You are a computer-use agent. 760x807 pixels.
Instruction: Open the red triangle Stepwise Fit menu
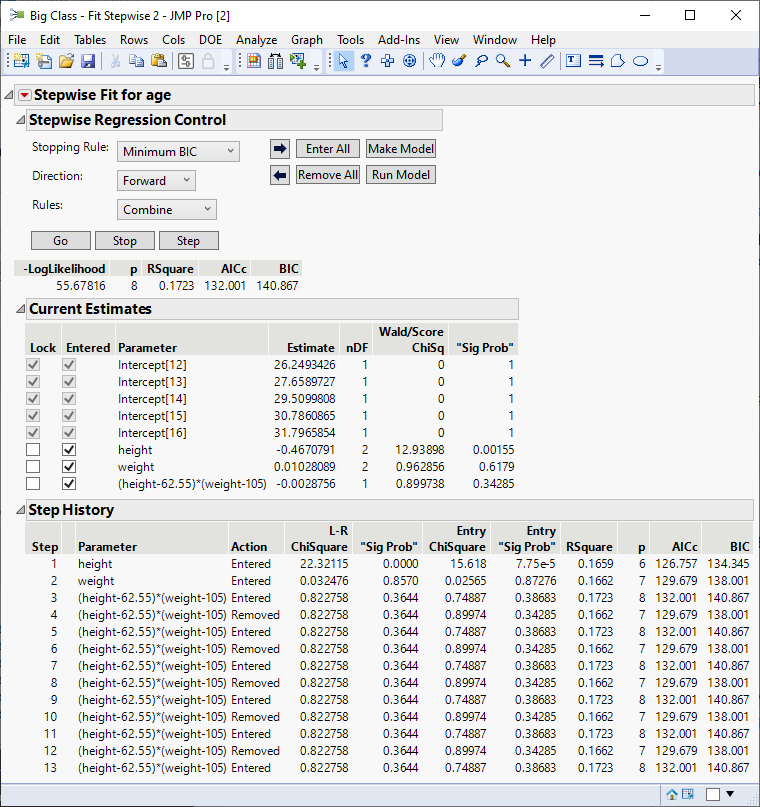pyautogui.click(x=25, y=96)
